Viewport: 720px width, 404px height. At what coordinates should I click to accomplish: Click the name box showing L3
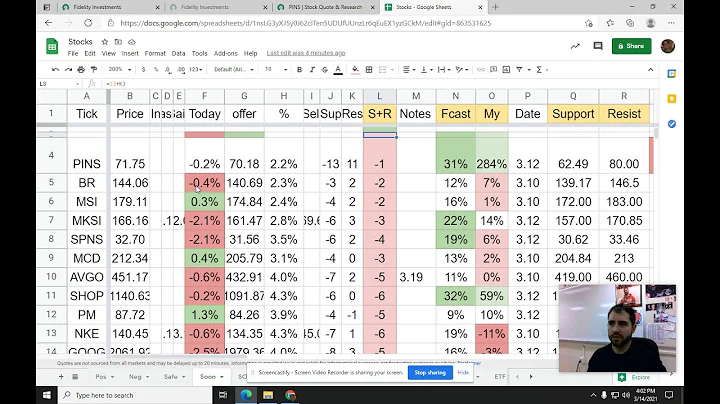pos(59,84)
